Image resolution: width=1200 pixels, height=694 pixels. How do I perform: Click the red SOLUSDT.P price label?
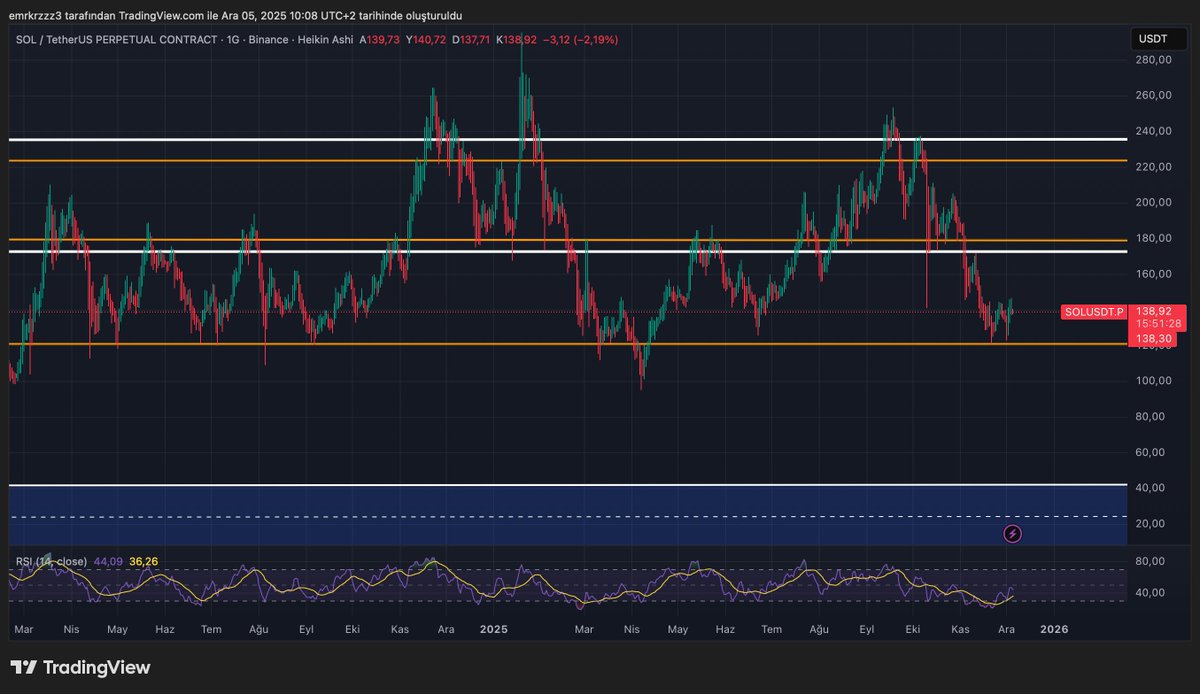click(1094, 312)
